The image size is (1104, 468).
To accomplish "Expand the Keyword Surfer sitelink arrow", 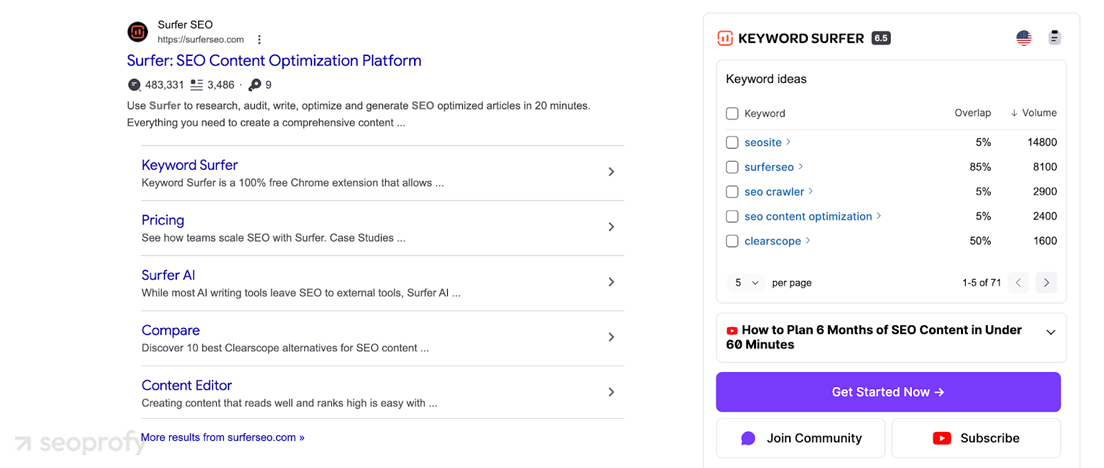I will point(611,172).
